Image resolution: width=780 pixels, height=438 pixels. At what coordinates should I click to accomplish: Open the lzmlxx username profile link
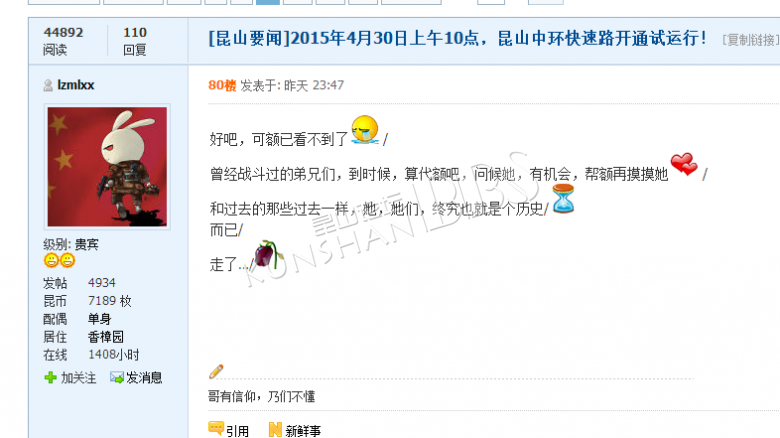(x=76, y=85)
